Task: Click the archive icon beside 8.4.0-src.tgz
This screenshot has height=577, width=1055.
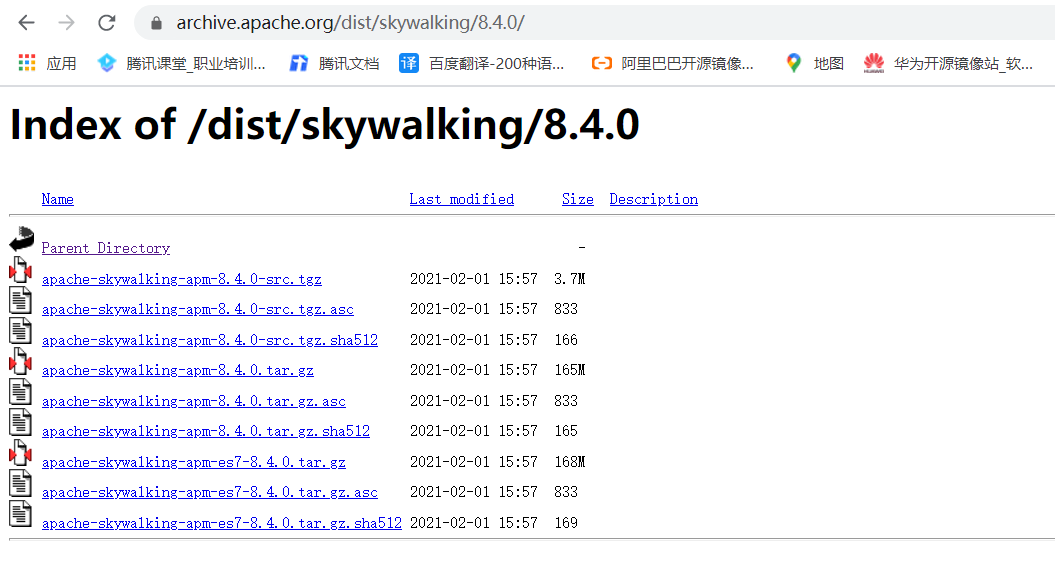Action: (20, 270)
